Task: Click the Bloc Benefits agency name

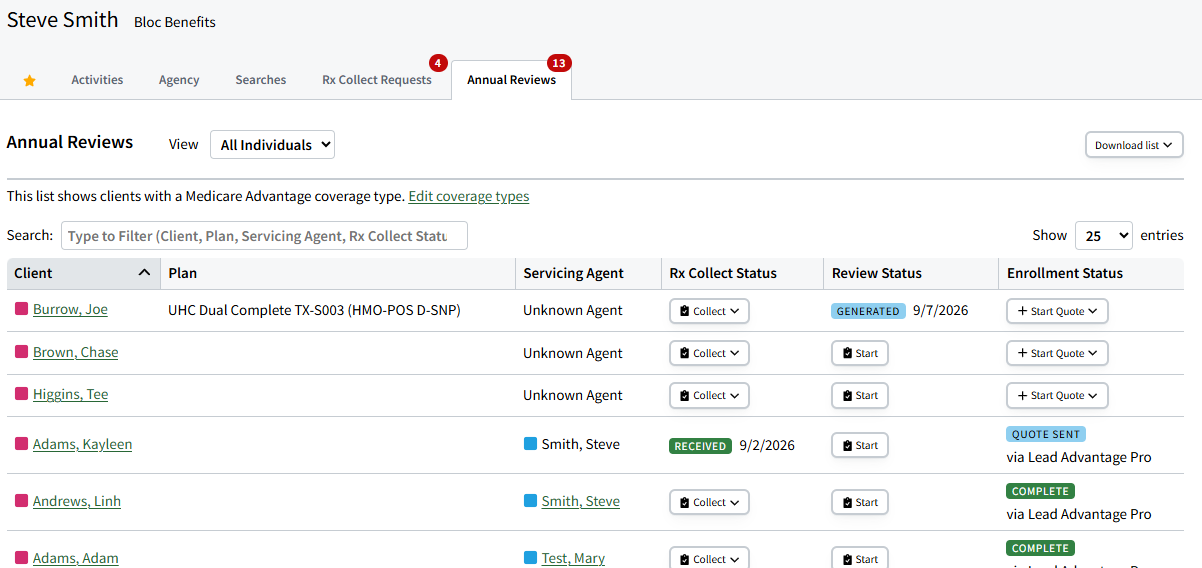Action: [x=175, y=22]
